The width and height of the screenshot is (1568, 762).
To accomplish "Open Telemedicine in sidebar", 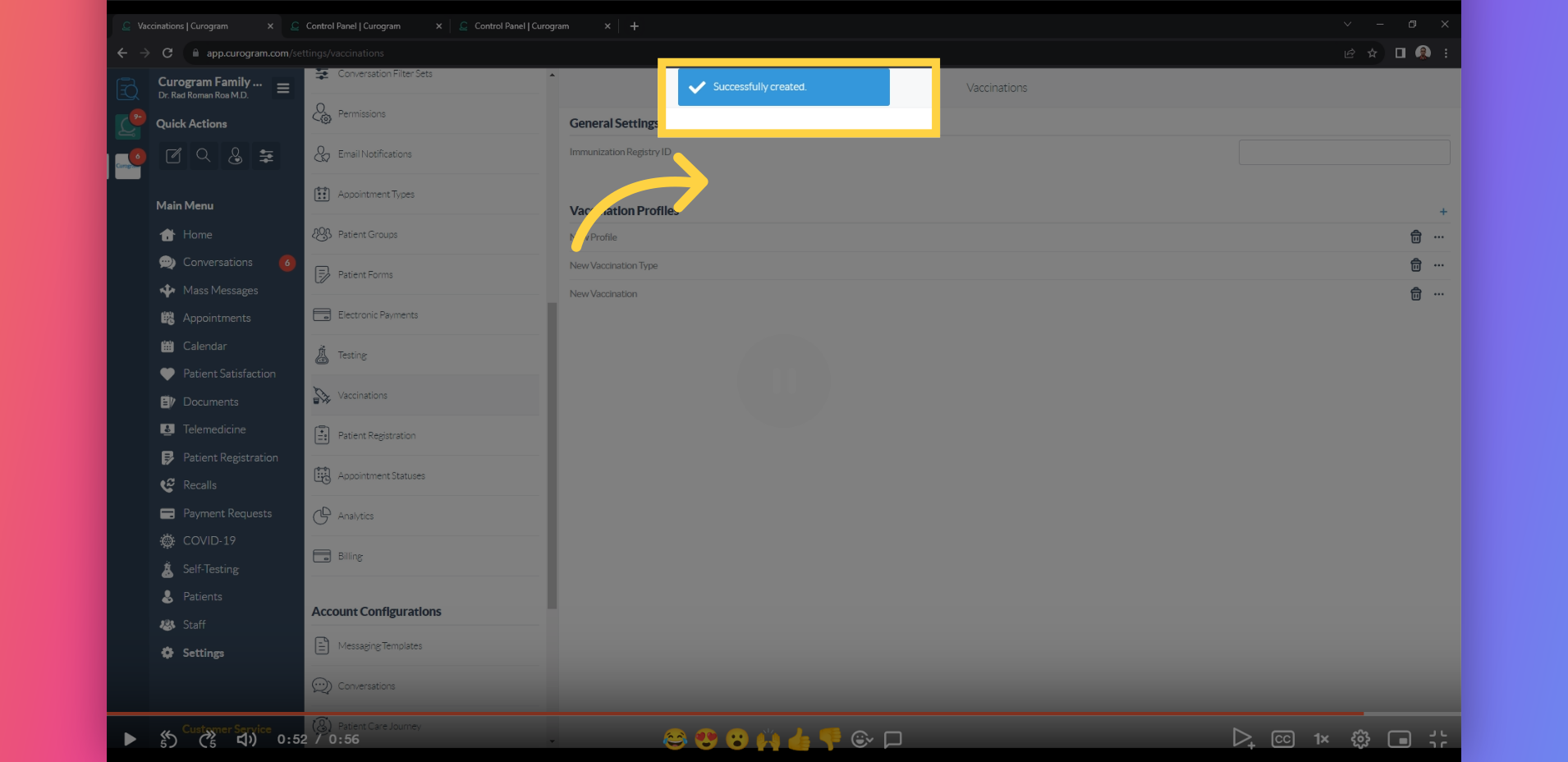I will point(214,429).
